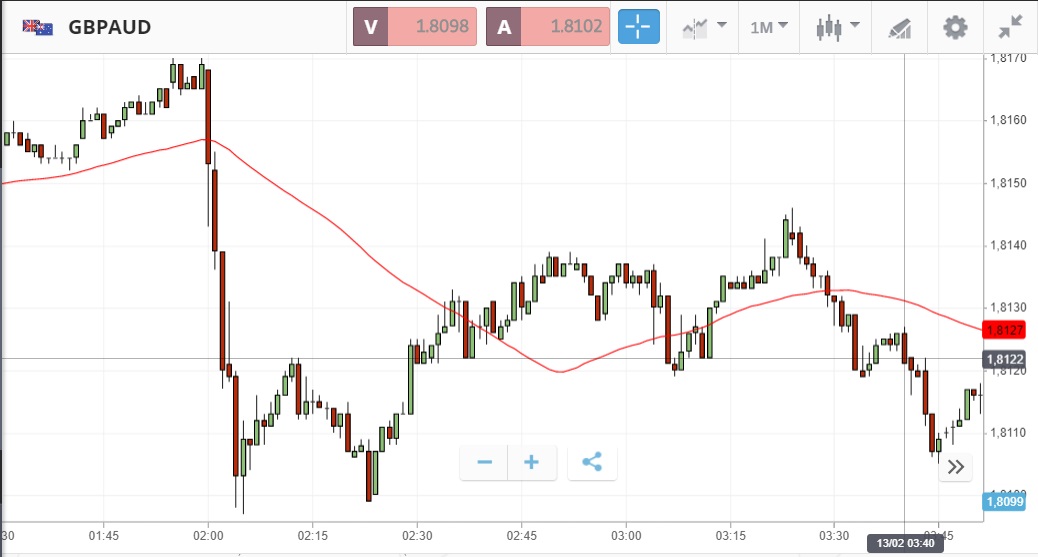
Task: Click the blue 1,8099 price label
Action: pyautogui.click(x=1002, y=501)
